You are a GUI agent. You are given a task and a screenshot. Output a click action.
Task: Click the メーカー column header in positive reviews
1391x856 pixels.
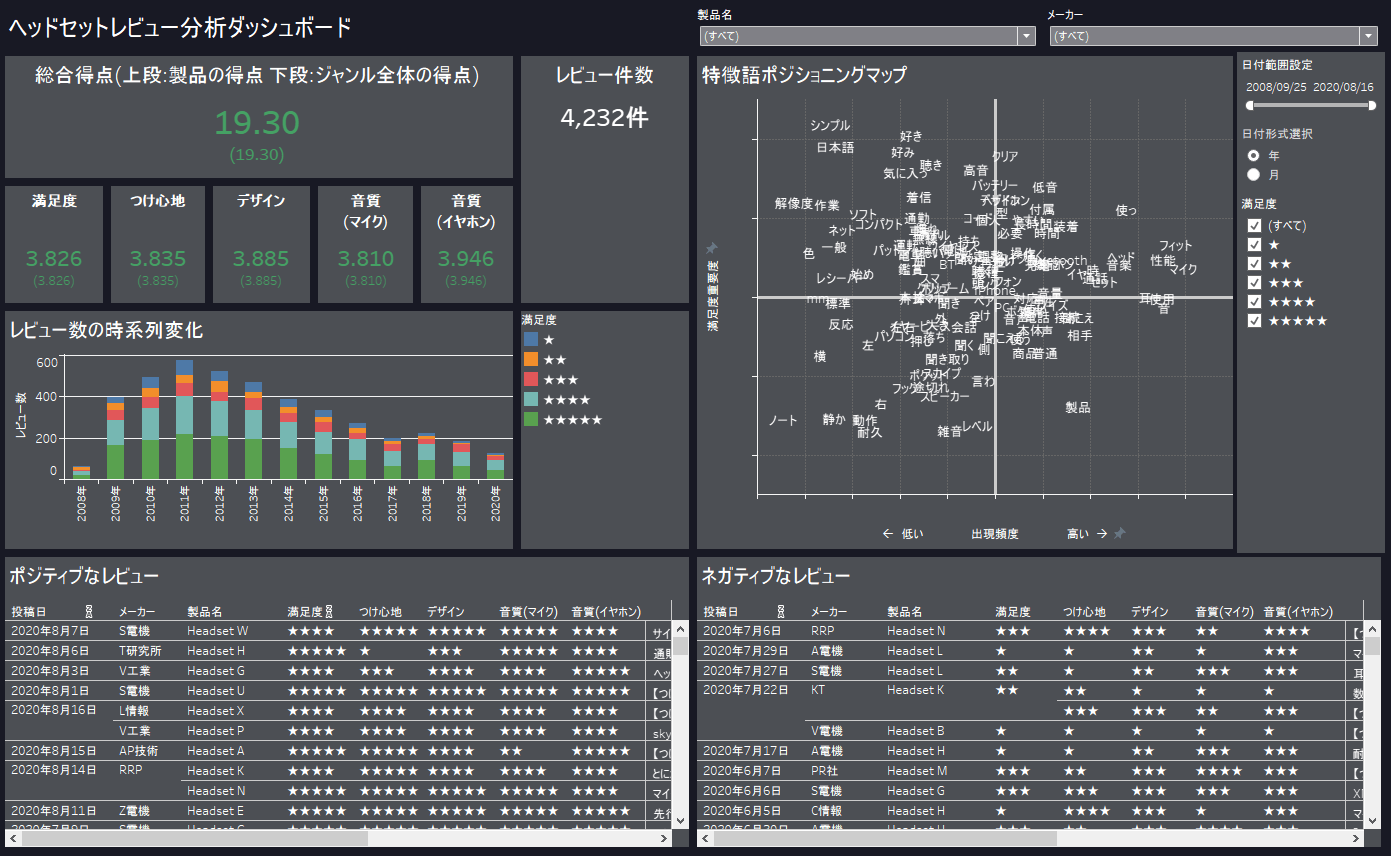[136, 611]
